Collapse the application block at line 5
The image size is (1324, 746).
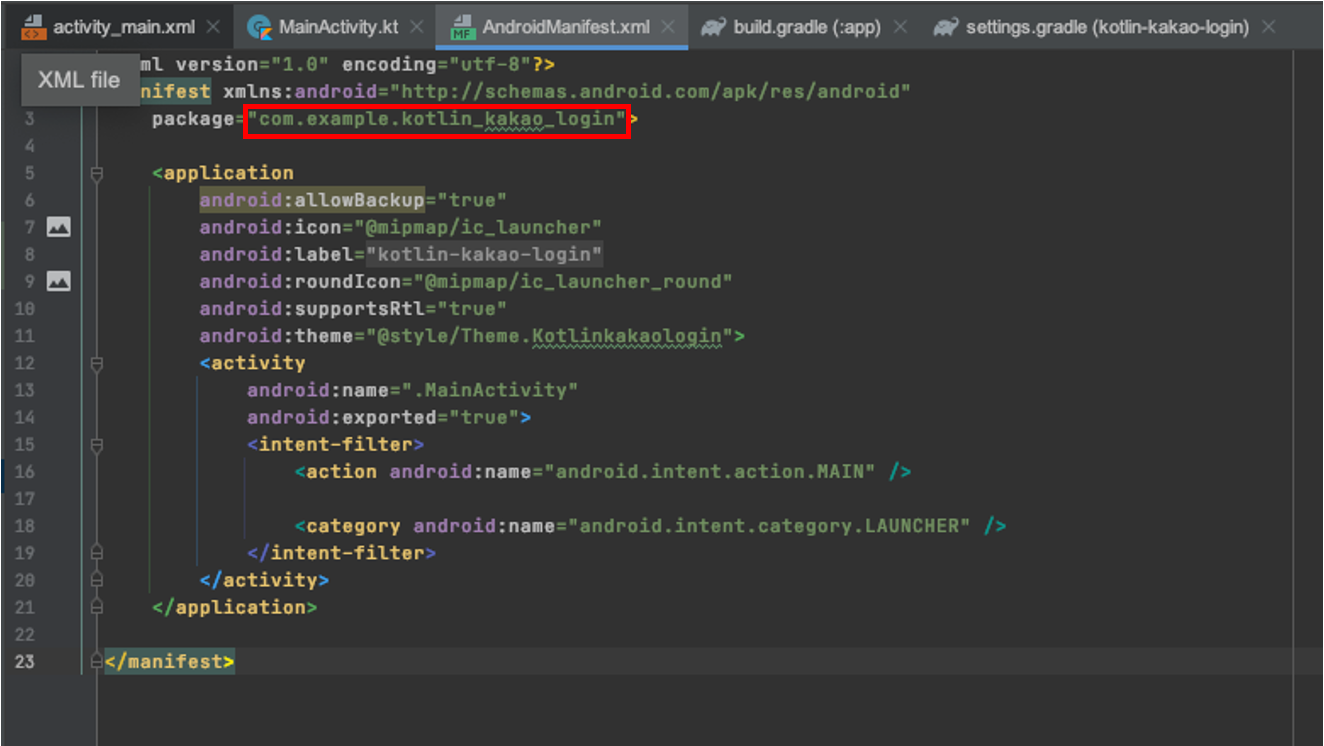(x=97, y=173)
